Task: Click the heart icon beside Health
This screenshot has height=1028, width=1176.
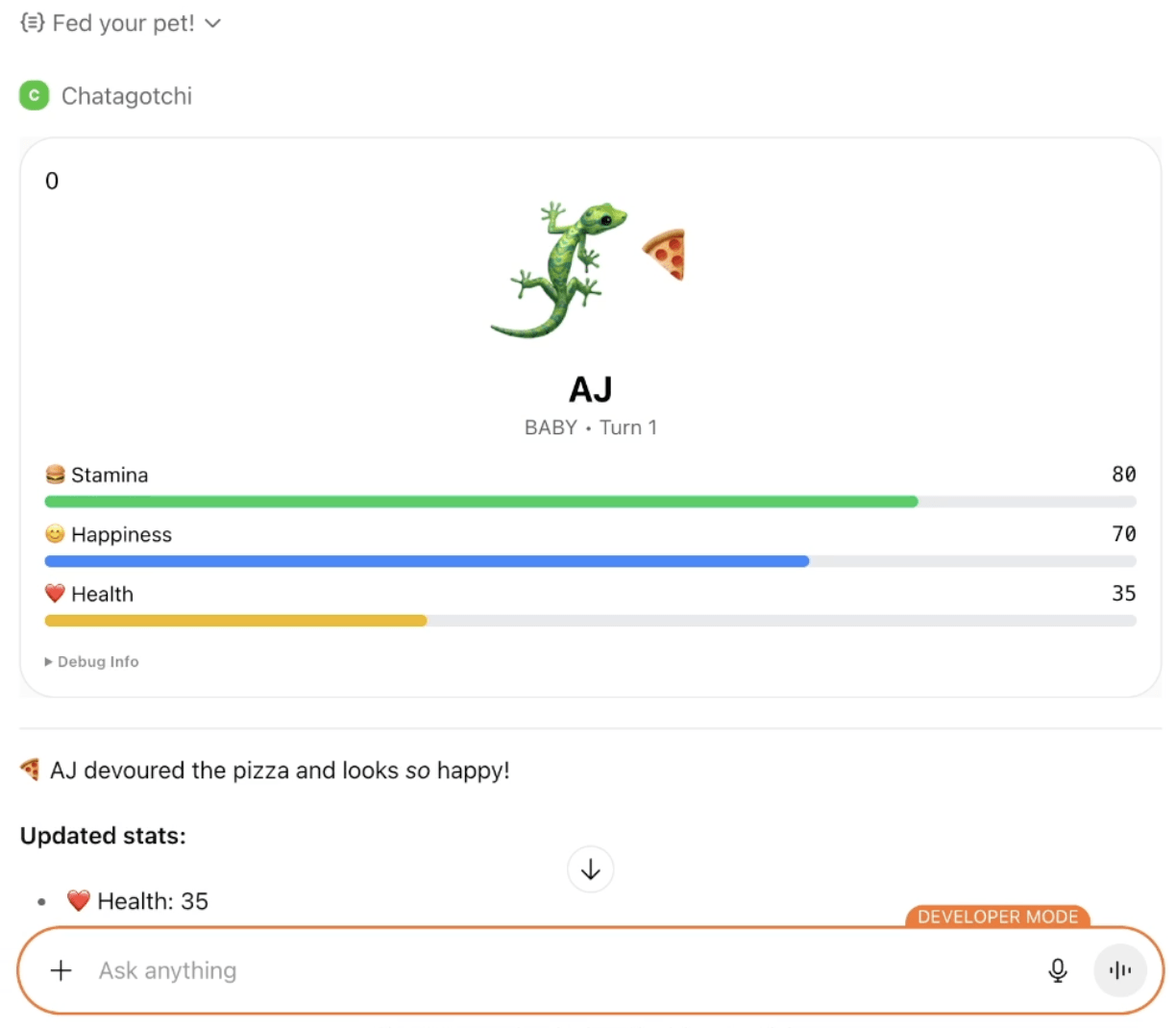Action: (55, 594)
